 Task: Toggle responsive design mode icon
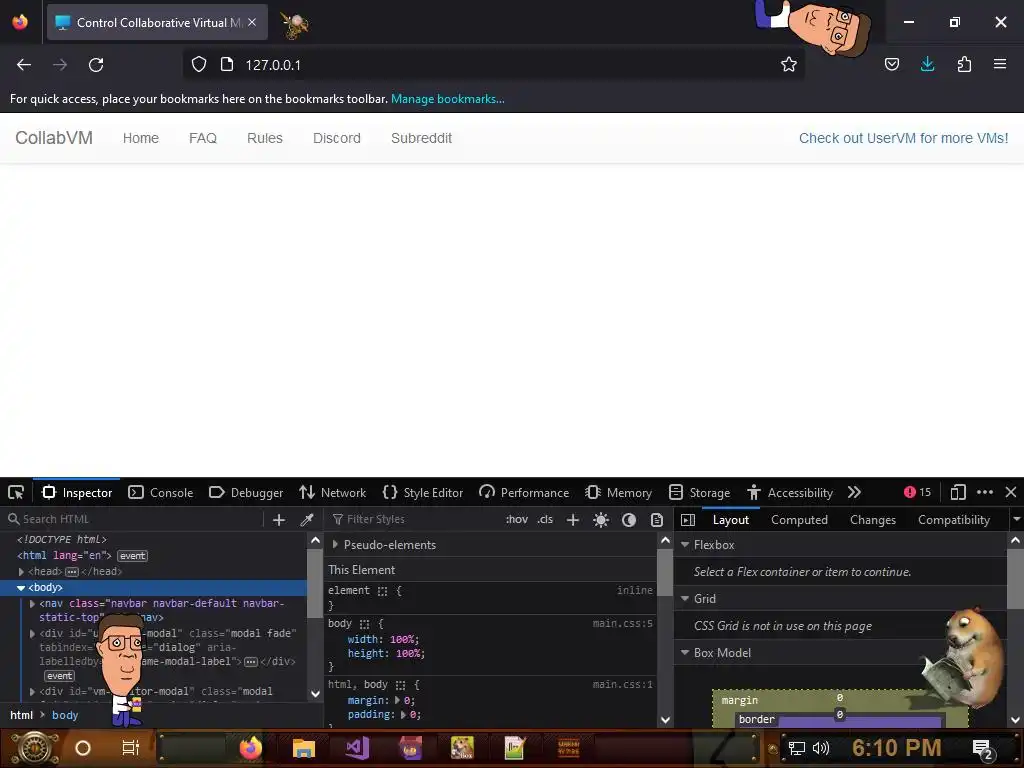click(x=957, y=492)
